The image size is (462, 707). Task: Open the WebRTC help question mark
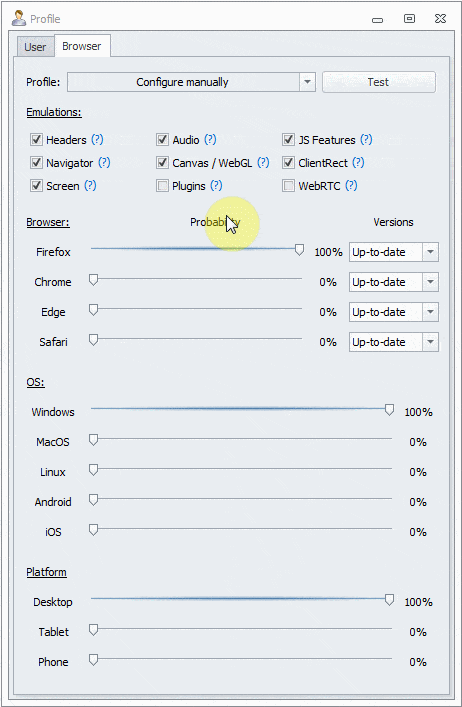(x=352, y=186)
